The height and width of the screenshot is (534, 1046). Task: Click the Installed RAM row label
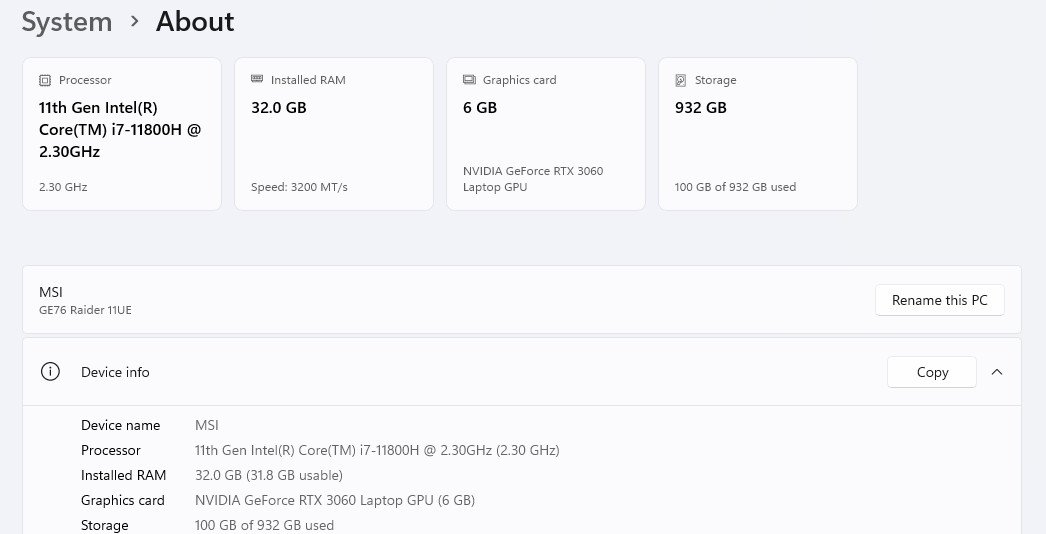tap(123, 475)
